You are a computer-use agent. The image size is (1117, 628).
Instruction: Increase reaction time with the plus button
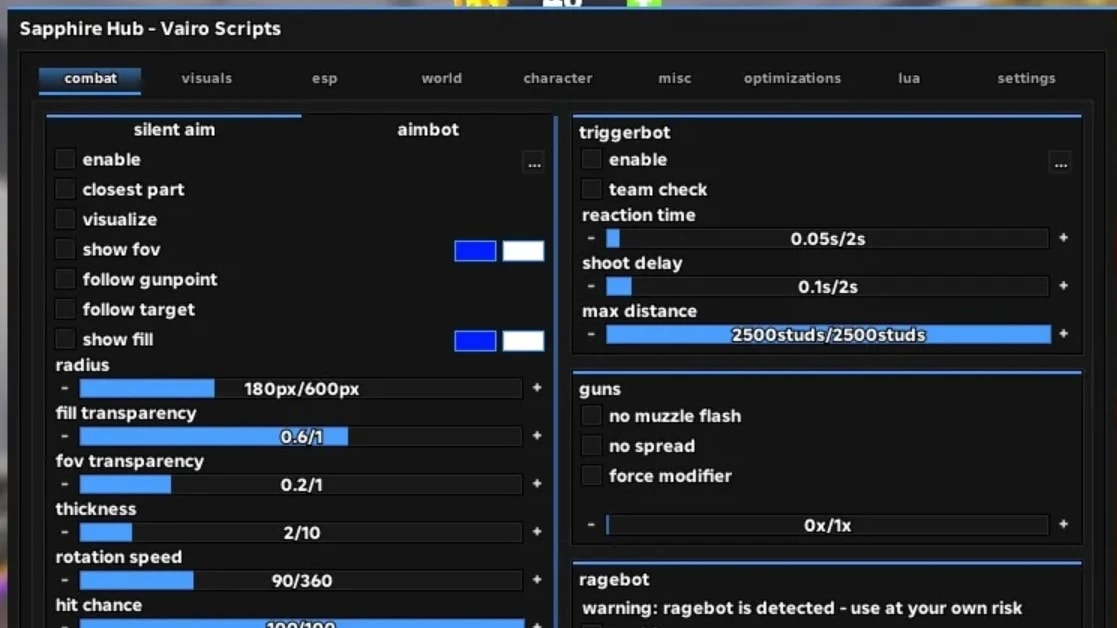[1064, 238]
